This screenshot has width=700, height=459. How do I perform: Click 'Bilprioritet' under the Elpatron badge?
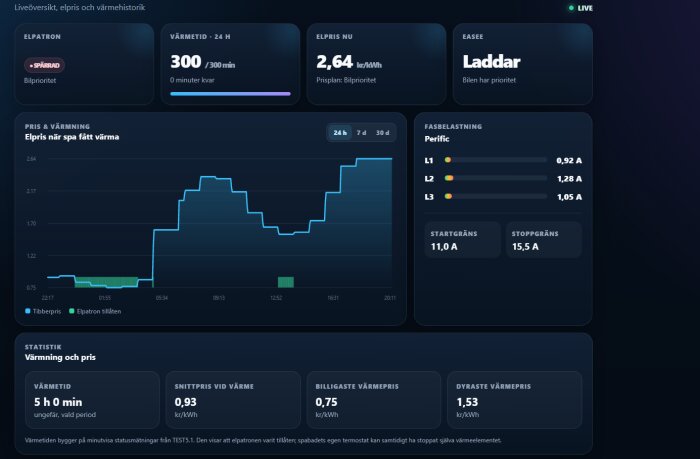tap(40, 80)
